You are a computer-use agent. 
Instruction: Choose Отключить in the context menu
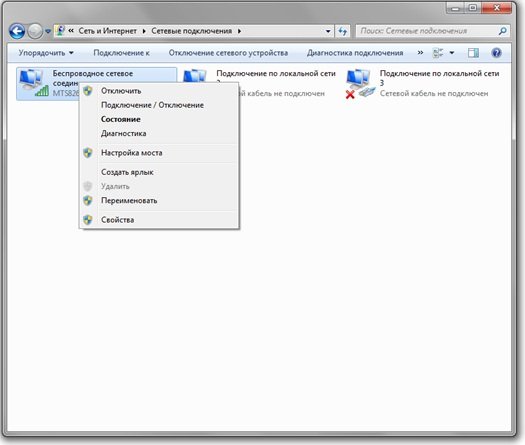coord(121,91)
